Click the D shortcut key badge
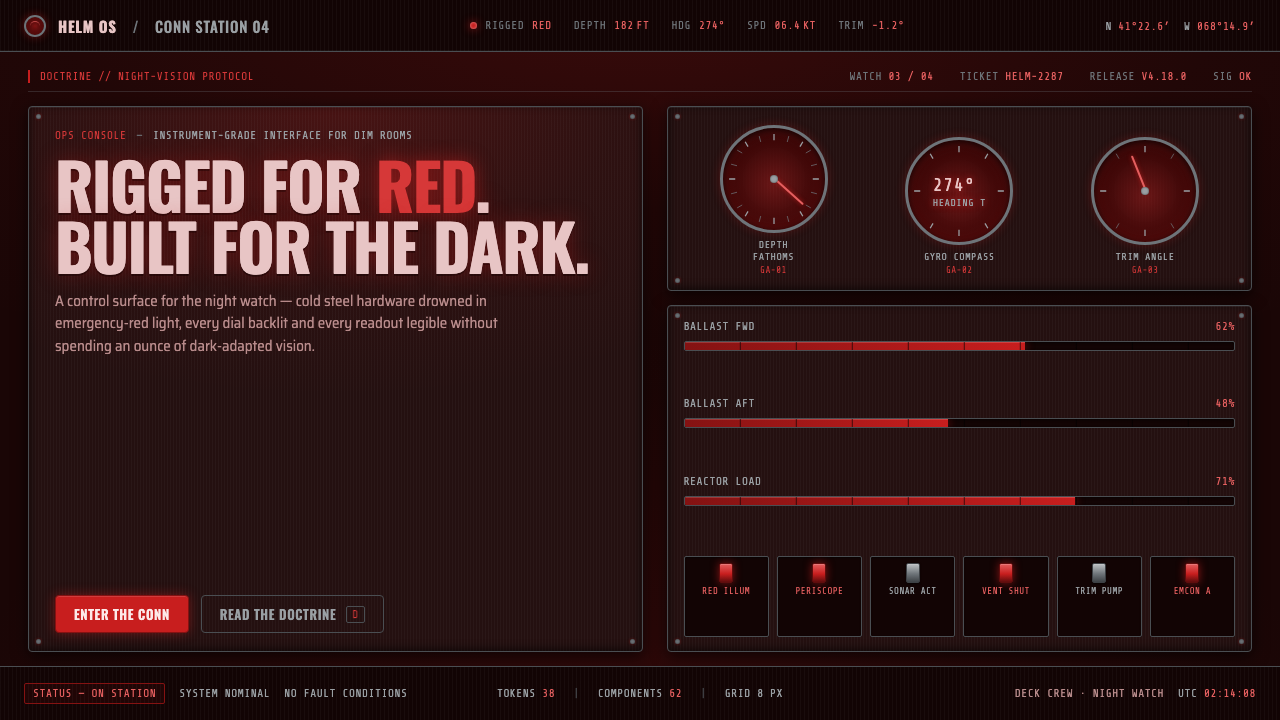1280x720 pixels. (x=355, y=614)
